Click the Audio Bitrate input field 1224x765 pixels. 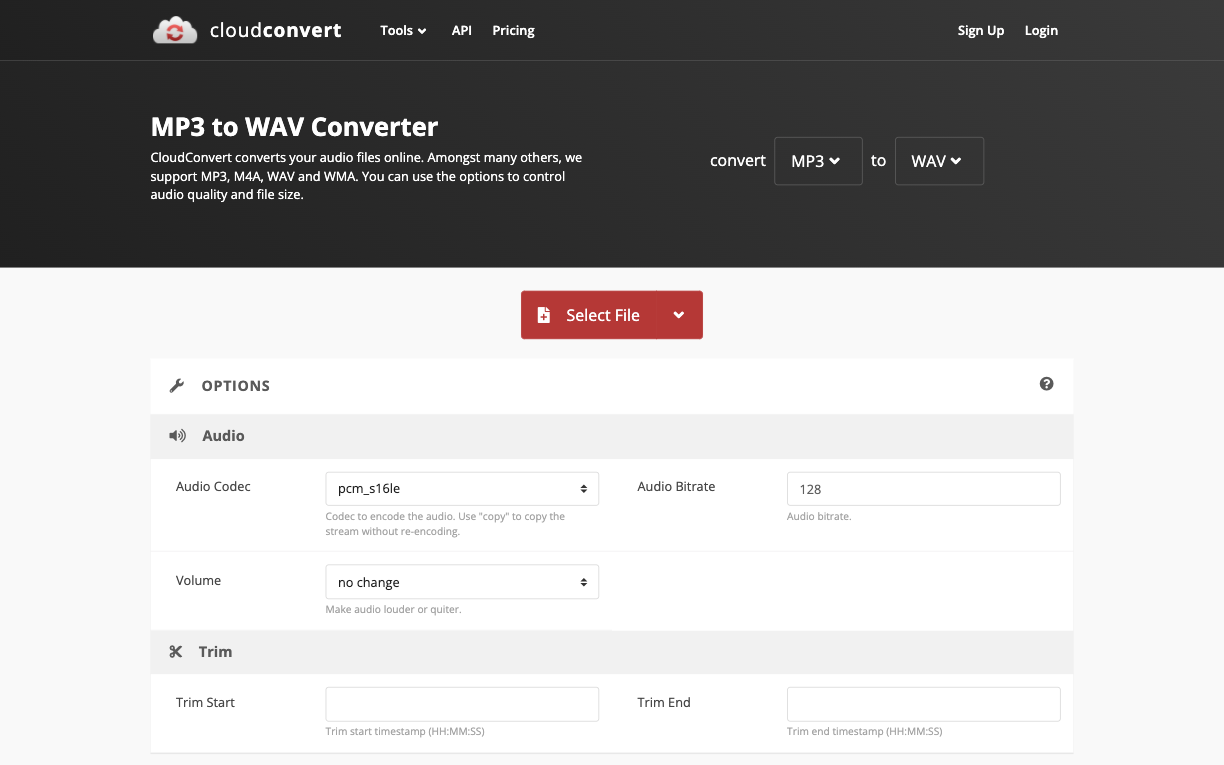pos(923,489)
